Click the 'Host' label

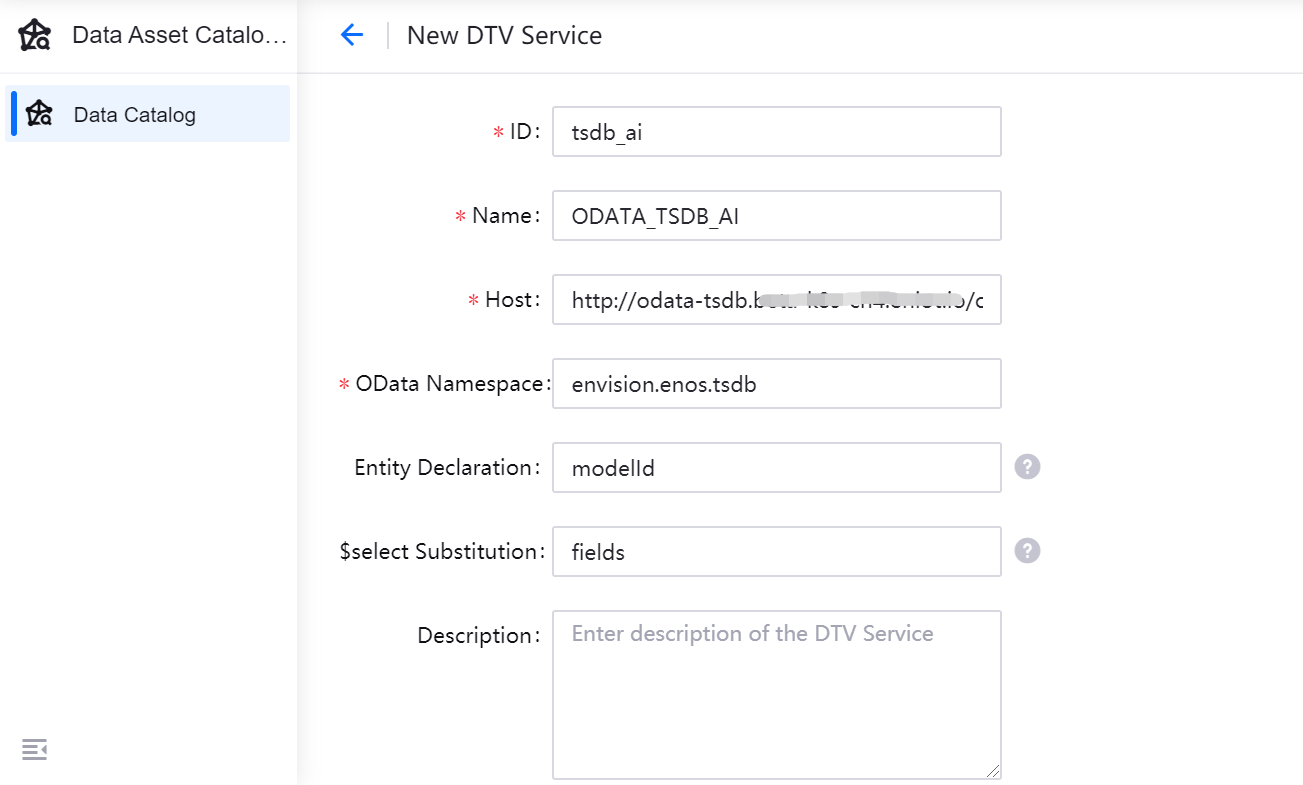tap(511, 300)
